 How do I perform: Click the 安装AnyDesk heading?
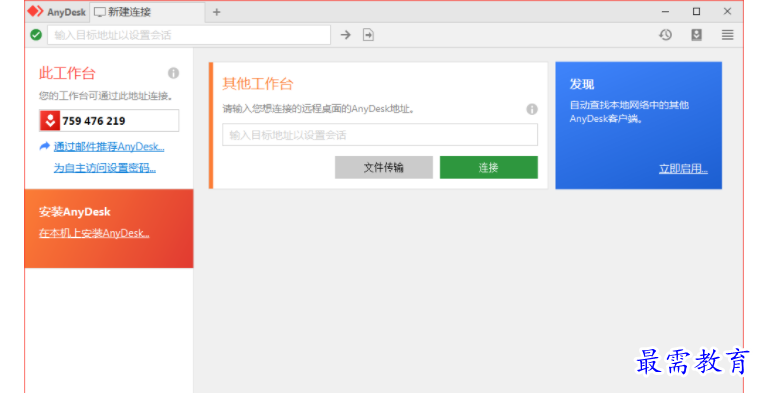pyautogui.click(x=74, y=212)
